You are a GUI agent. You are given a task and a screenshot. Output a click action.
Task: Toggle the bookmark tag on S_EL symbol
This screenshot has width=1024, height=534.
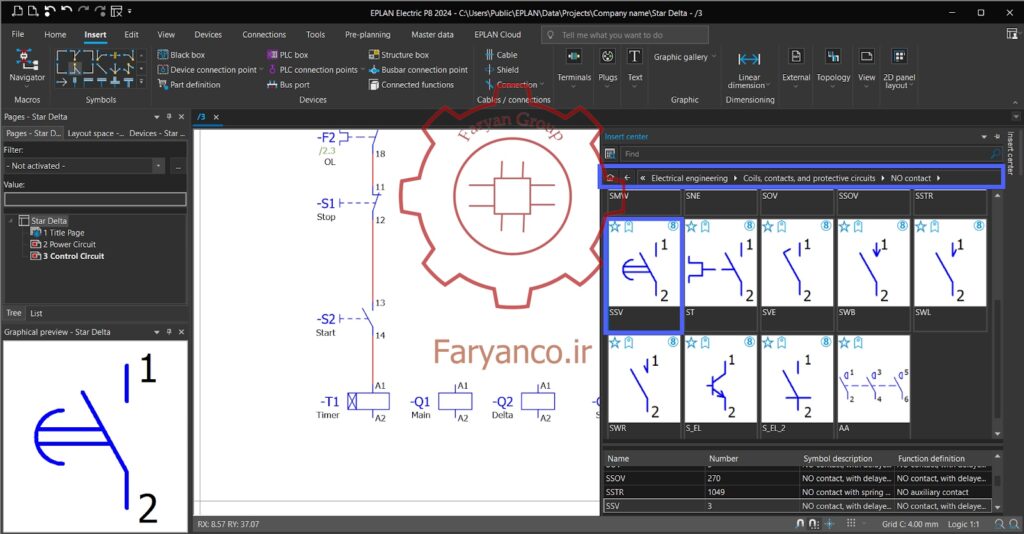(x=705, y=343)
